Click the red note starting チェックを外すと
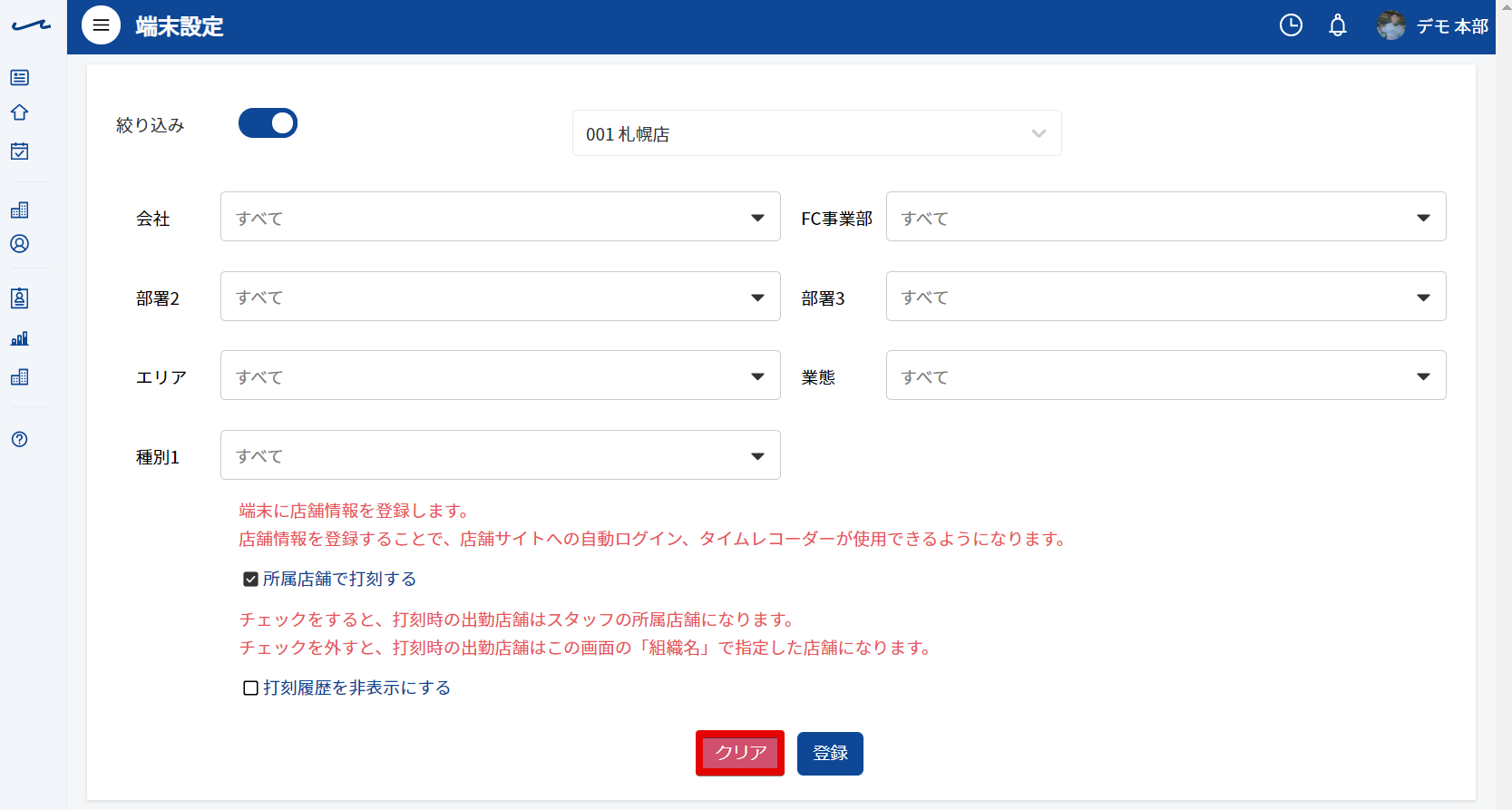This screenshot has height=810, width=1512. [588, 648]
